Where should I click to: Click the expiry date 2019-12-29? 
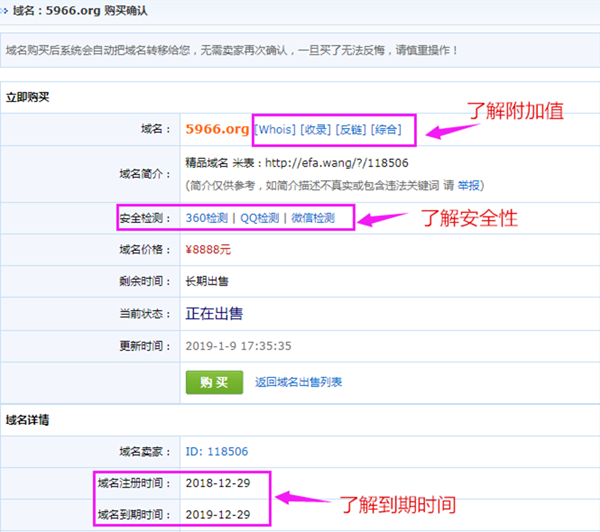217,514
